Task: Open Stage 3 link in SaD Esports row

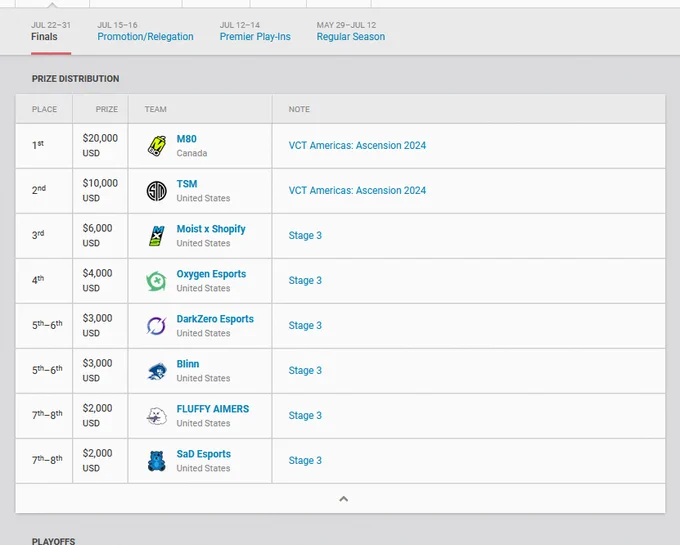Action: 305,460
